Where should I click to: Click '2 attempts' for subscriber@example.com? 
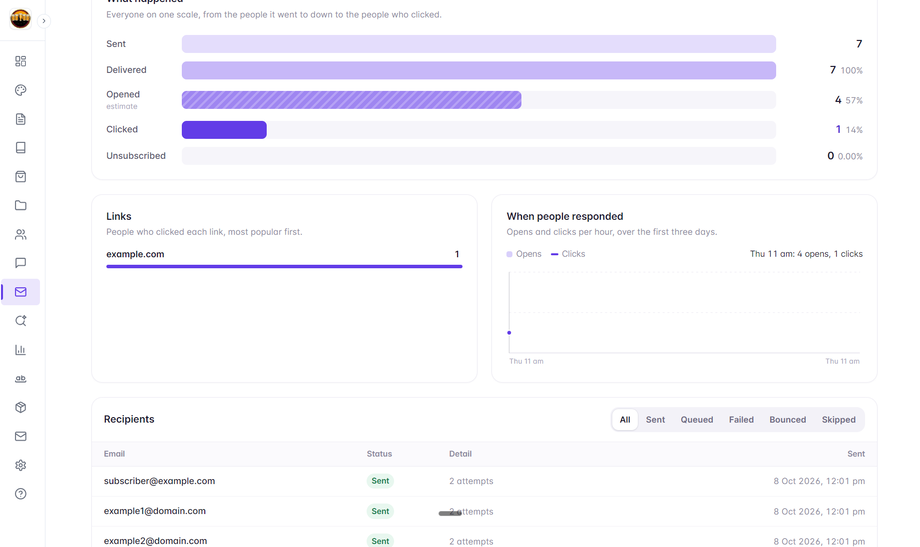tap(471, 481)
